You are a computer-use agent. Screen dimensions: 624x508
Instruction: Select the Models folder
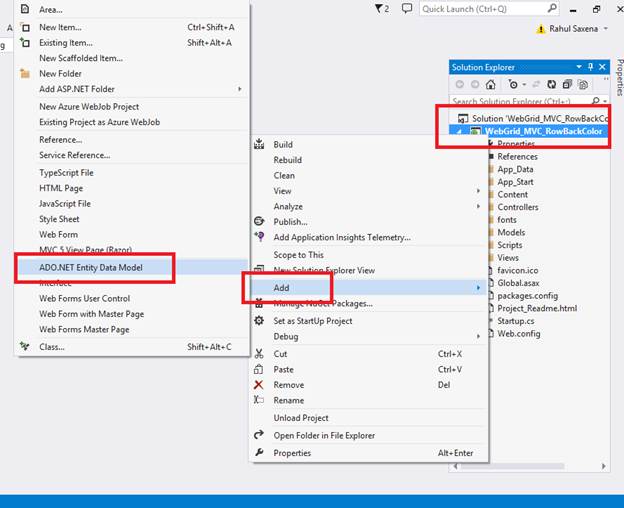[x=511, y=232]
